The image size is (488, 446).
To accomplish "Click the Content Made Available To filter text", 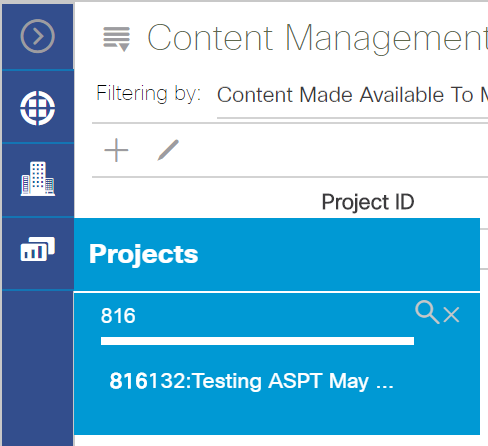I will click(x=352, y=95).
